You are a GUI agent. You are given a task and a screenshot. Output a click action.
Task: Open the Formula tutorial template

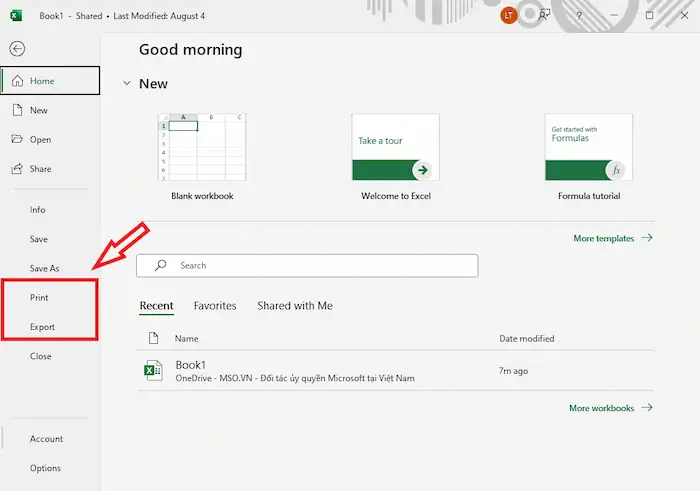pos(589,148)
